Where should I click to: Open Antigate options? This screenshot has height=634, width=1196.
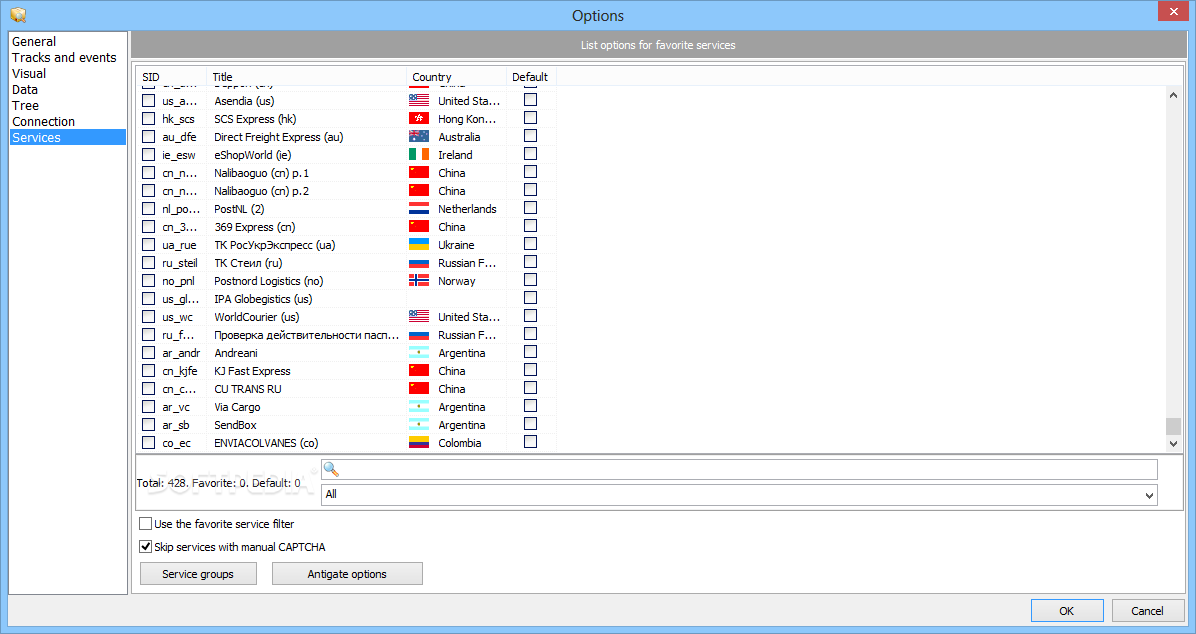347,574
